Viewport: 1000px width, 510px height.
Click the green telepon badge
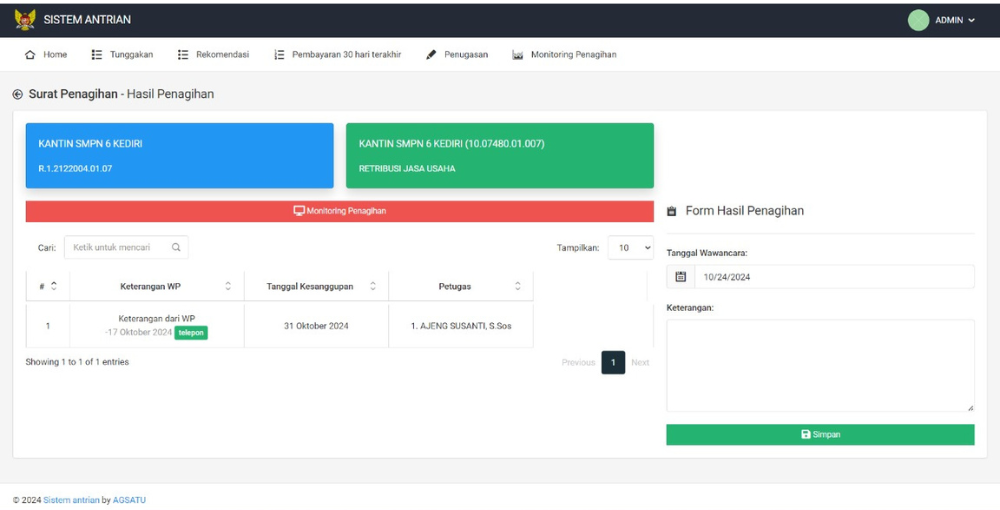point(191,333)
